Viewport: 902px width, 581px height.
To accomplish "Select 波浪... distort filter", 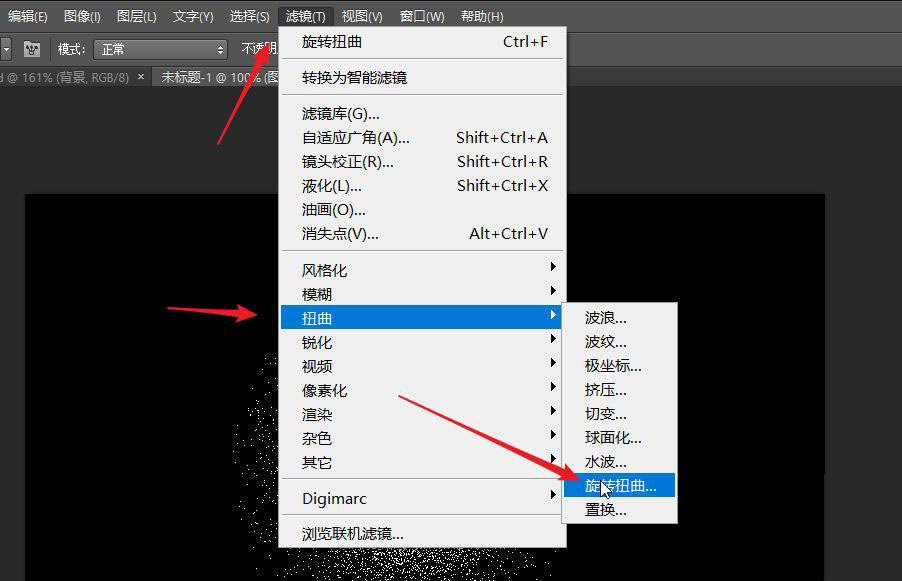I will 619,318.
